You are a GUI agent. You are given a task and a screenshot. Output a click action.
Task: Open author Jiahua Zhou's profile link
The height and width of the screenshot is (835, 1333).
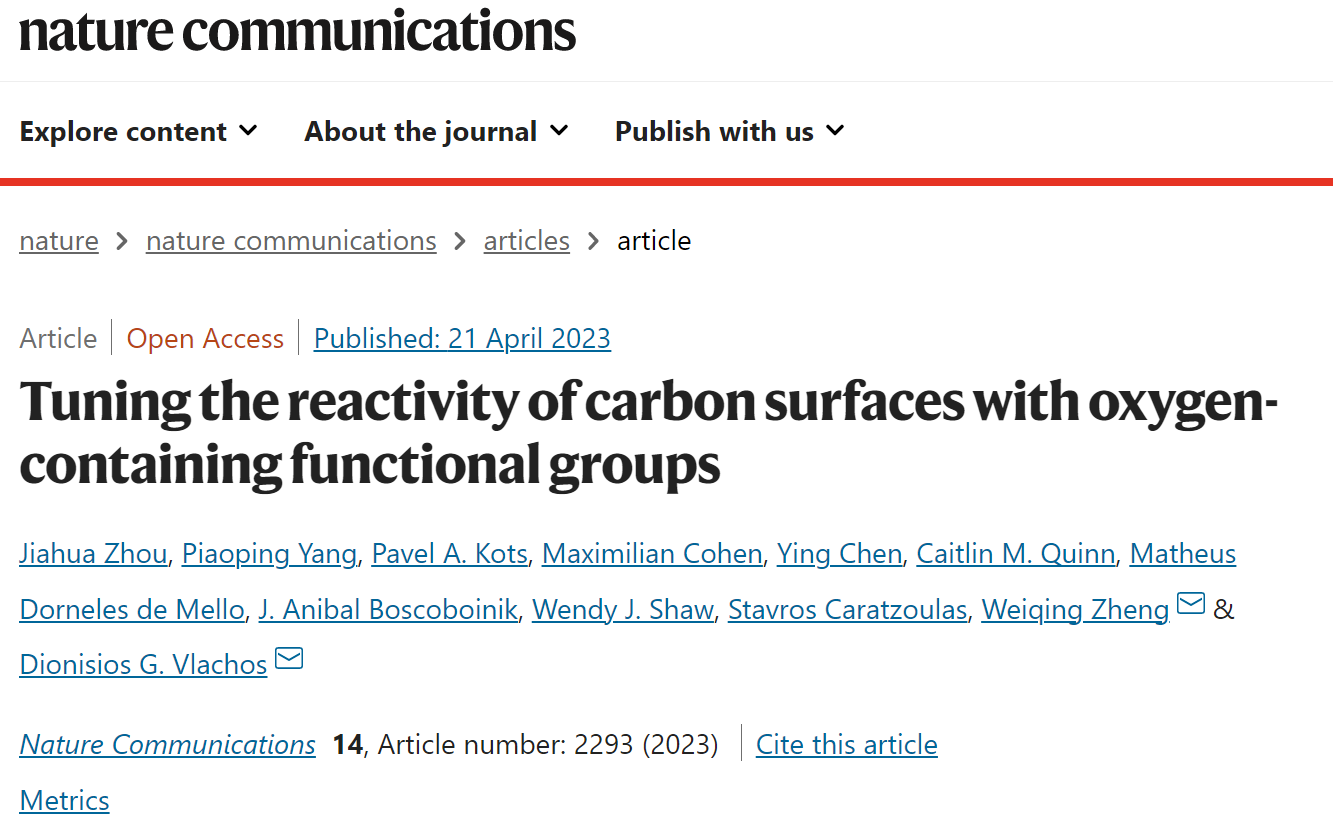93,553
